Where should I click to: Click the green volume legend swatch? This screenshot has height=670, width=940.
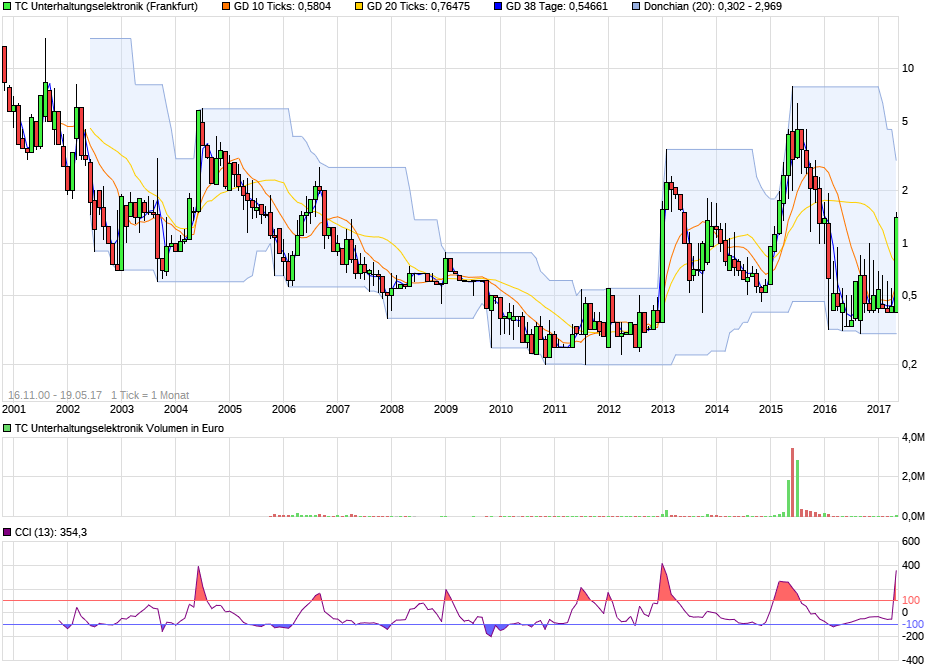7,428
